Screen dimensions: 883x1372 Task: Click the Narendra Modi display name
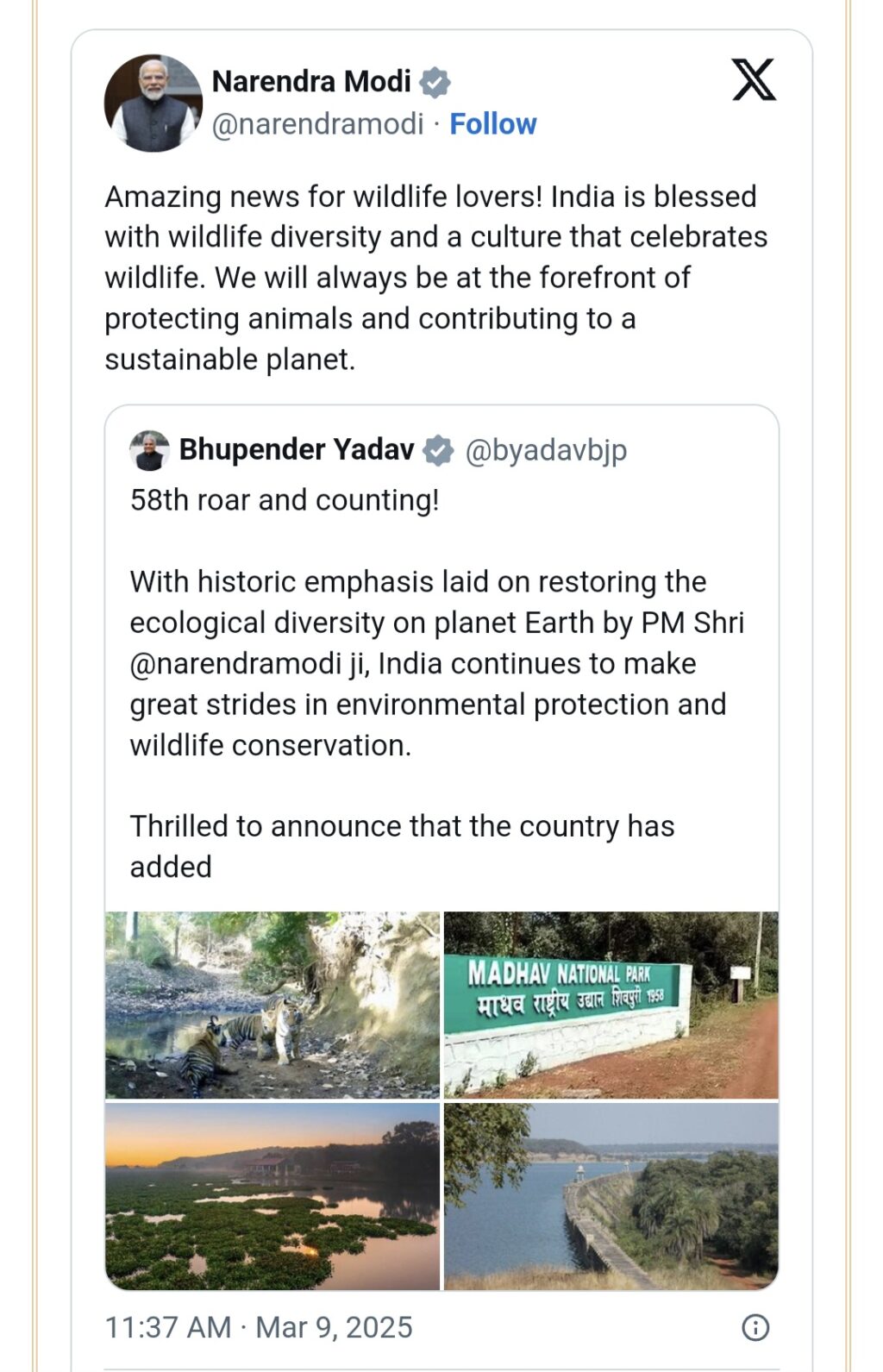(x=311, y=82)
